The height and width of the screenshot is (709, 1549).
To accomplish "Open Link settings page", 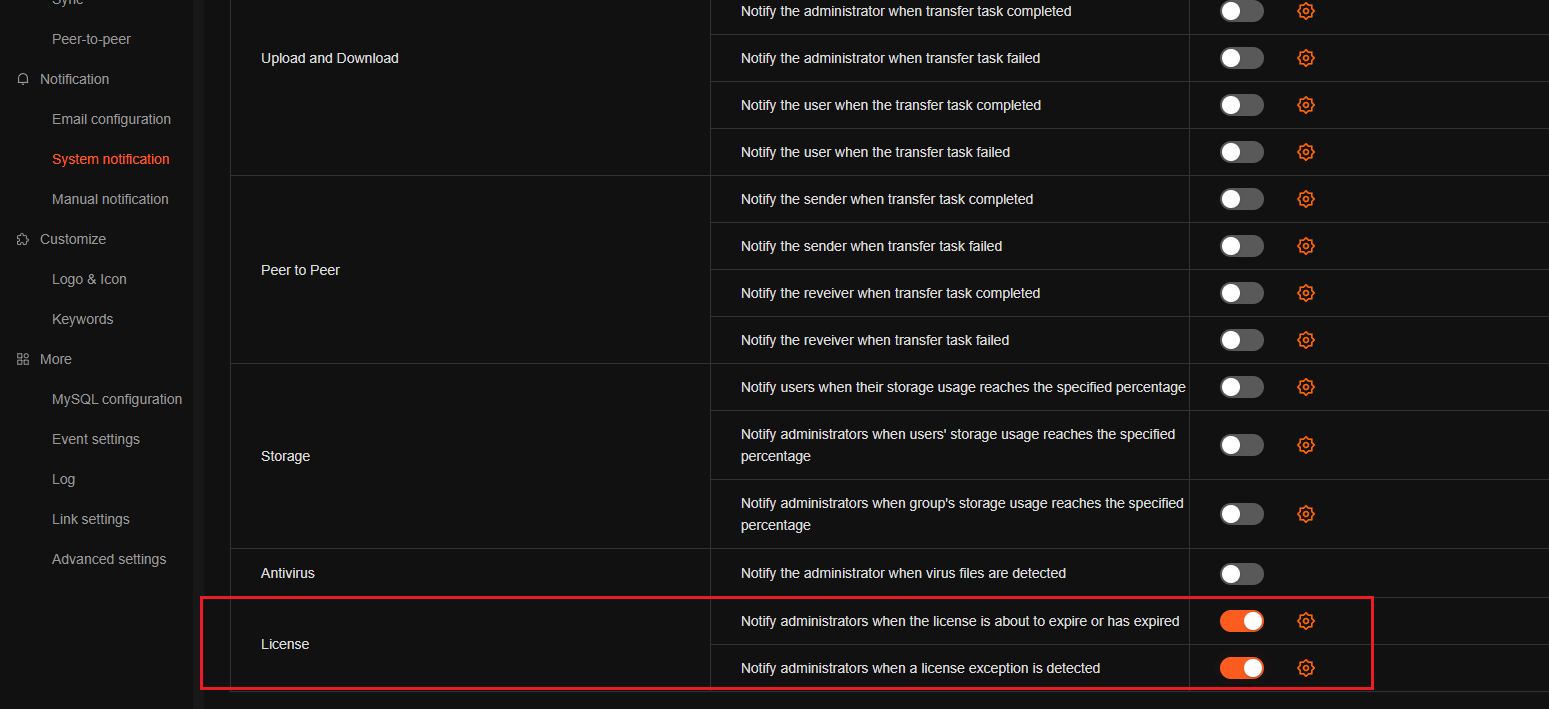I will [91, 519].
